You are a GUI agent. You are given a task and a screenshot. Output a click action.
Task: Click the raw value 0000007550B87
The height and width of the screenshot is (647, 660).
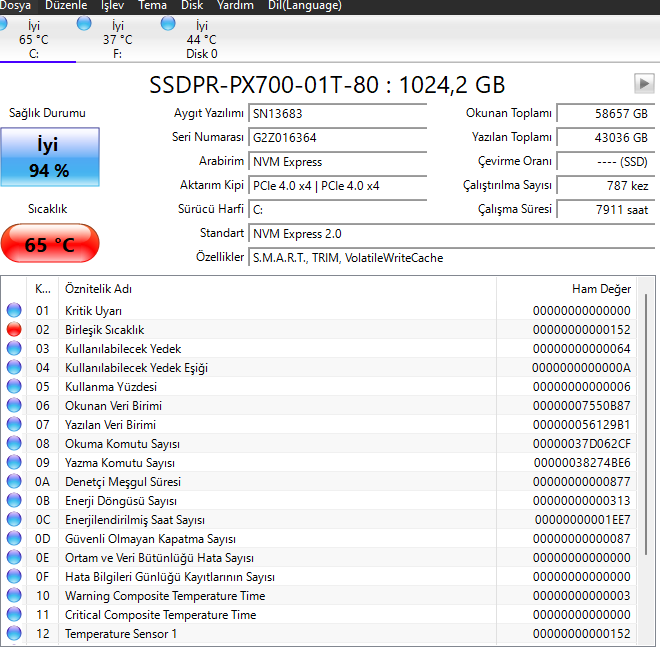pos(582,406)
